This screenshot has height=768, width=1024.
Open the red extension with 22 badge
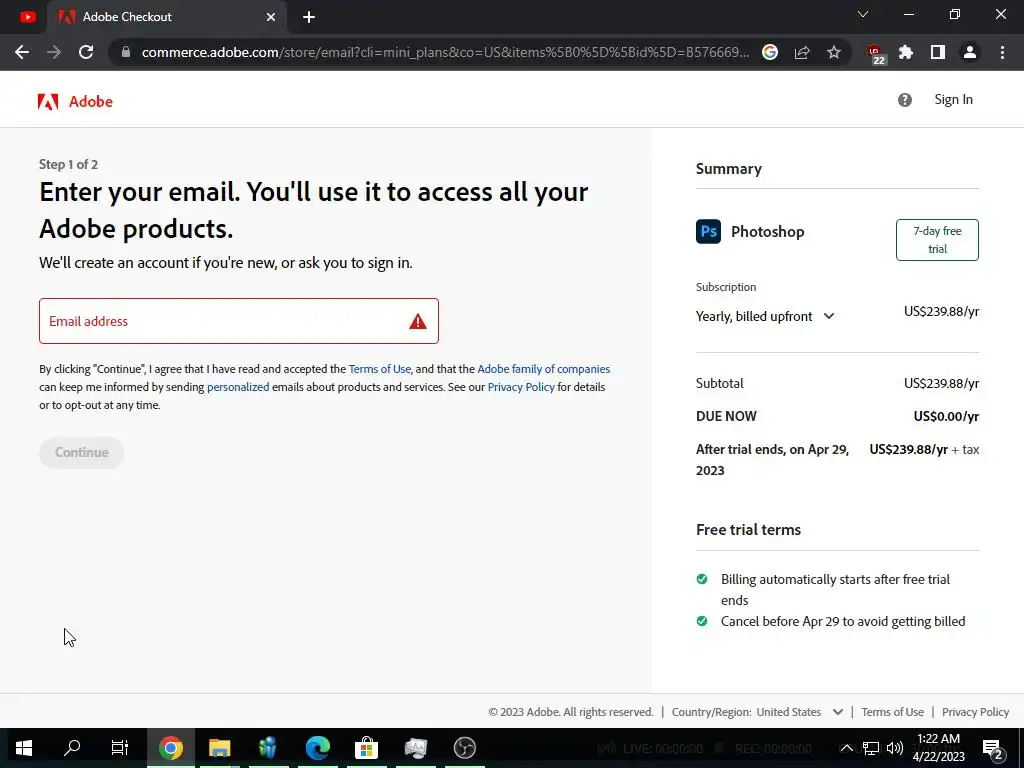875,54
